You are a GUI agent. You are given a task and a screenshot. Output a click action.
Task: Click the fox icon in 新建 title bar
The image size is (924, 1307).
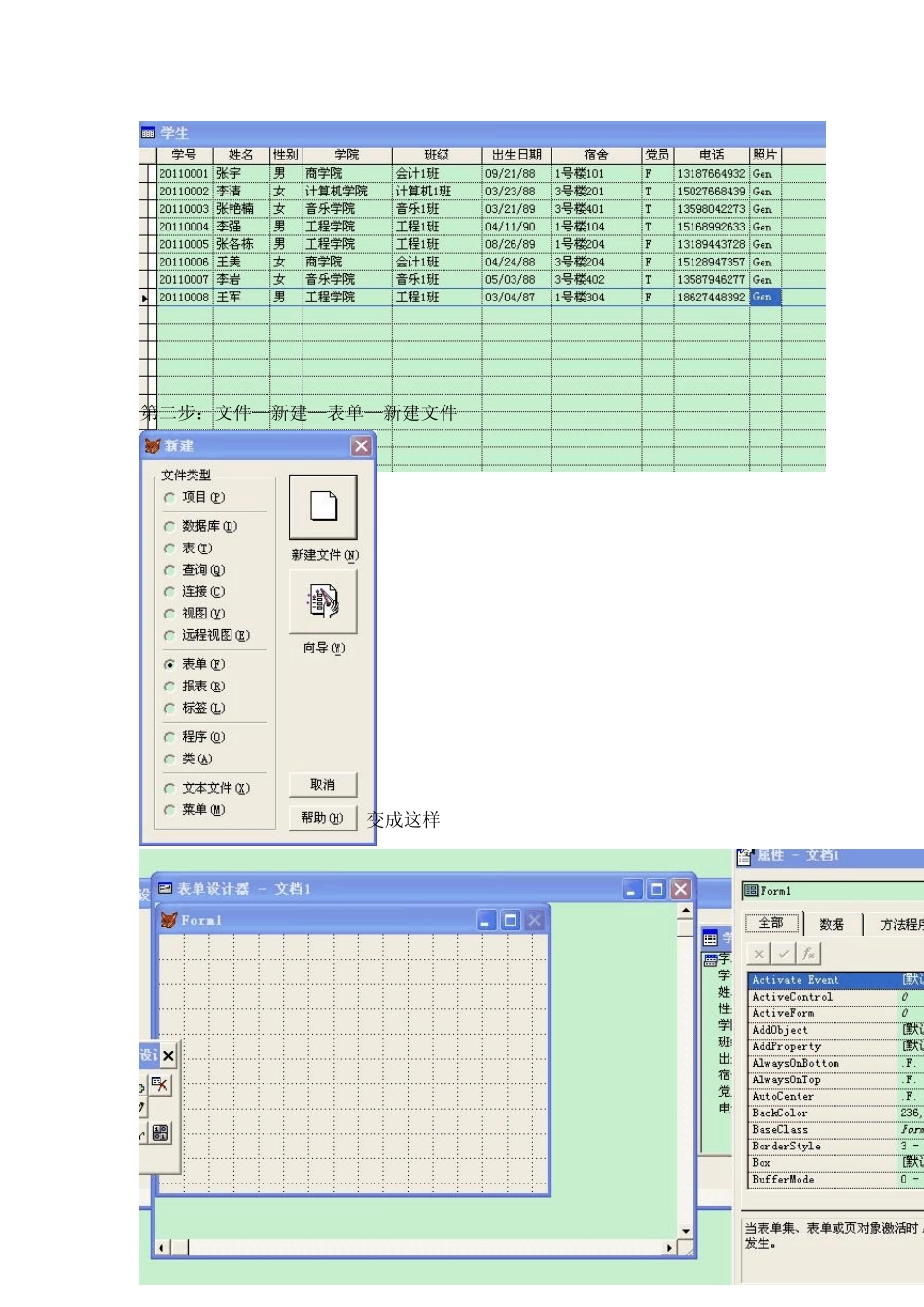tap(152, 445)
